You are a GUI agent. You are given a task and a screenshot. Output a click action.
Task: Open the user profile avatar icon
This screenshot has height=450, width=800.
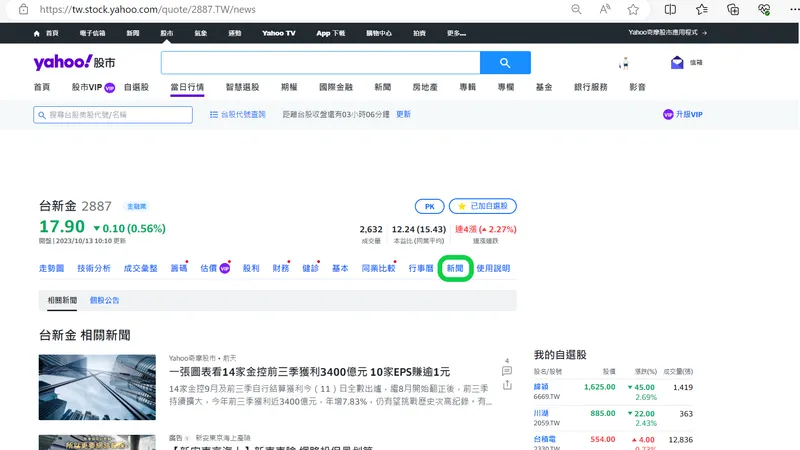click(624, 63)
